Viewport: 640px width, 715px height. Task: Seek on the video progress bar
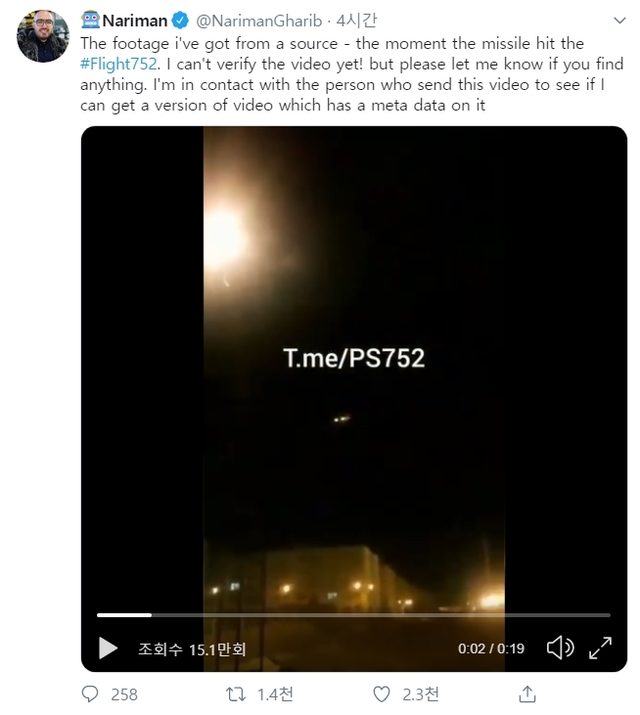353,615
